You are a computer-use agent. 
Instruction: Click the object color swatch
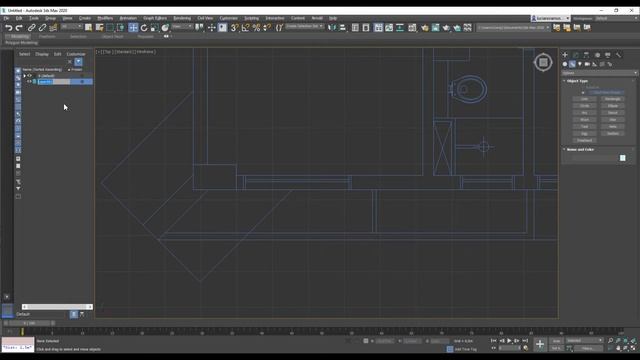tap(622, 158)
